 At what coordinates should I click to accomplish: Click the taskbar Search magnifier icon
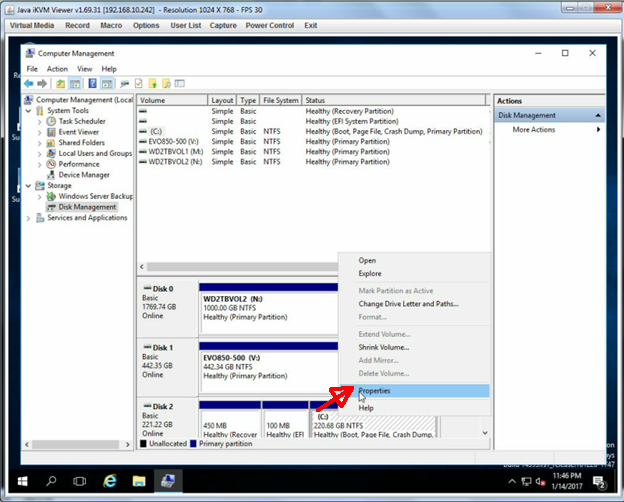pyautogui.click(x=51, y=481)
